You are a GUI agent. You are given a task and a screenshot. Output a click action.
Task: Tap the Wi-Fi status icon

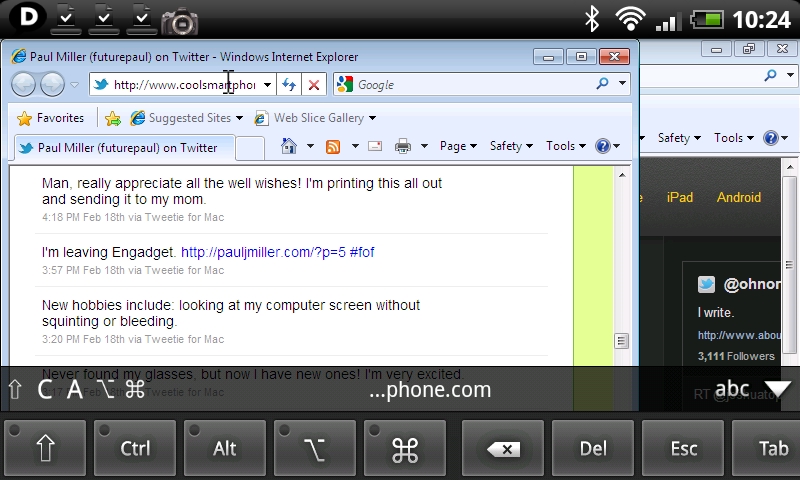pyautogui.click(x=631, y=19)
